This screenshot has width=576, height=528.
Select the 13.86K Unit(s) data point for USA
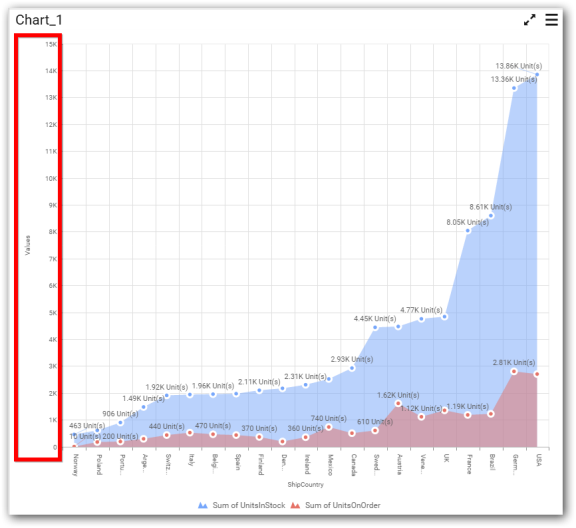537,75
